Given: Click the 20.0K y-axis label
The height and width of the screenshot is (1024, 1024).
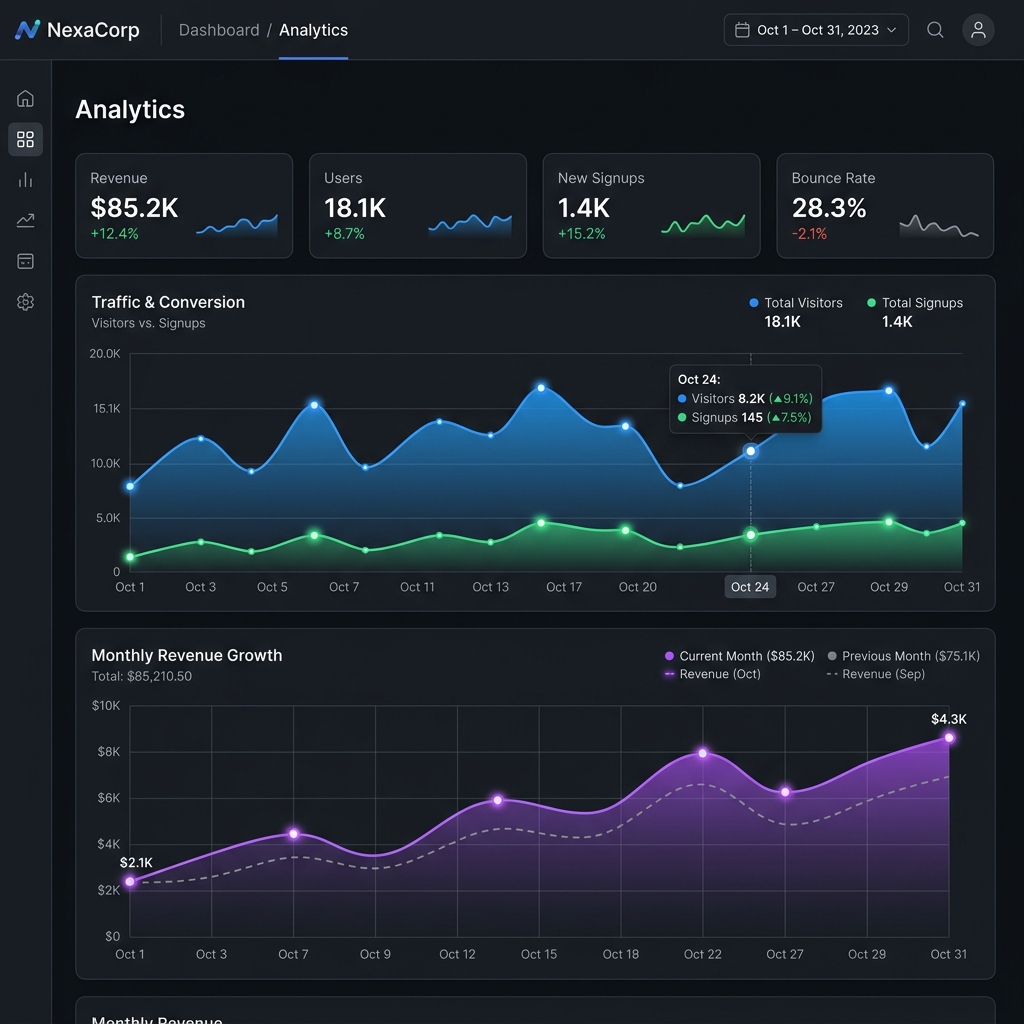Looking at the screenshot, I should [105, 353].
